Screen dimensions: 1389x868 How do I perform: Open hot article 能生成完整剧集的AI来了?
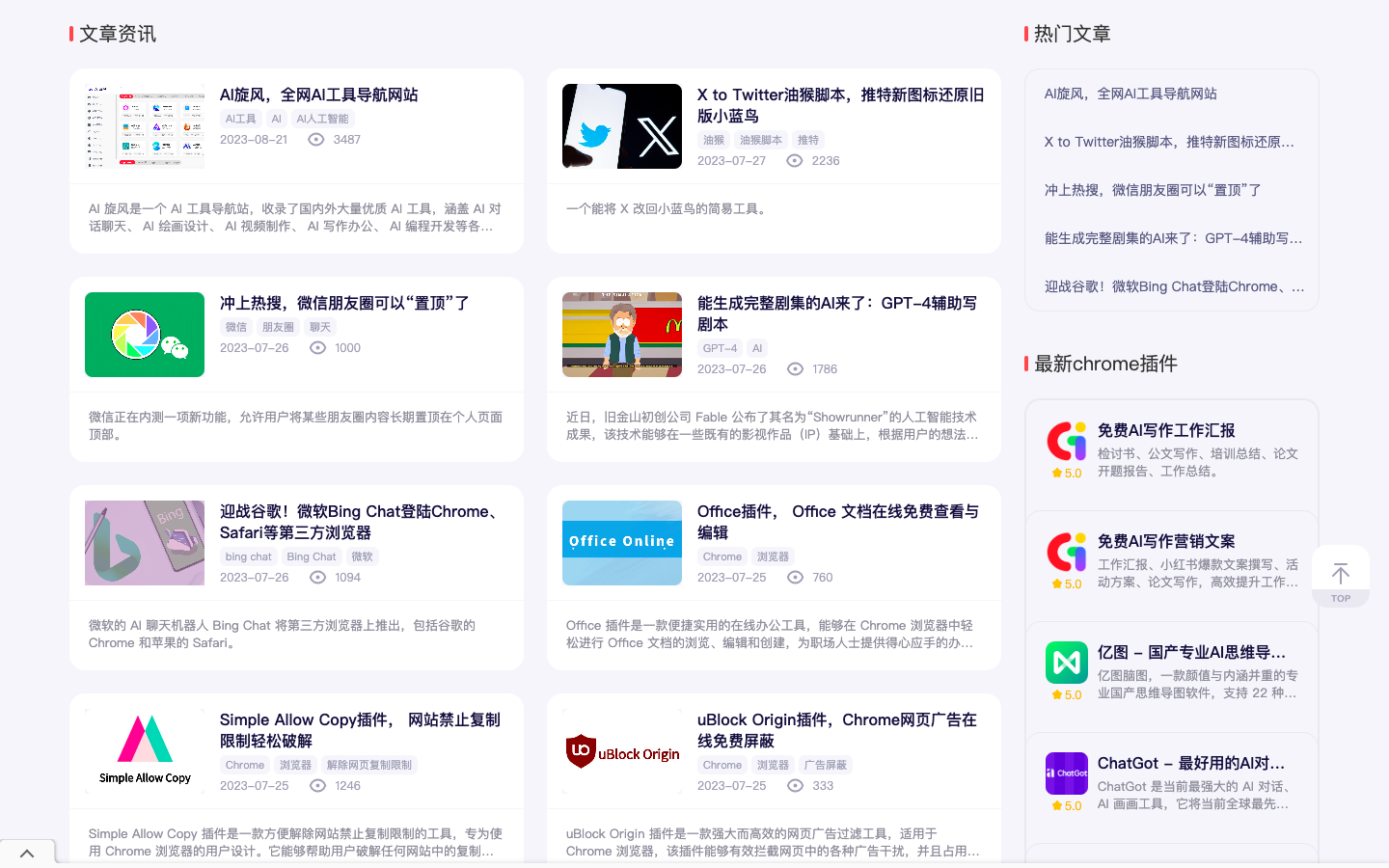point(1173,238)
